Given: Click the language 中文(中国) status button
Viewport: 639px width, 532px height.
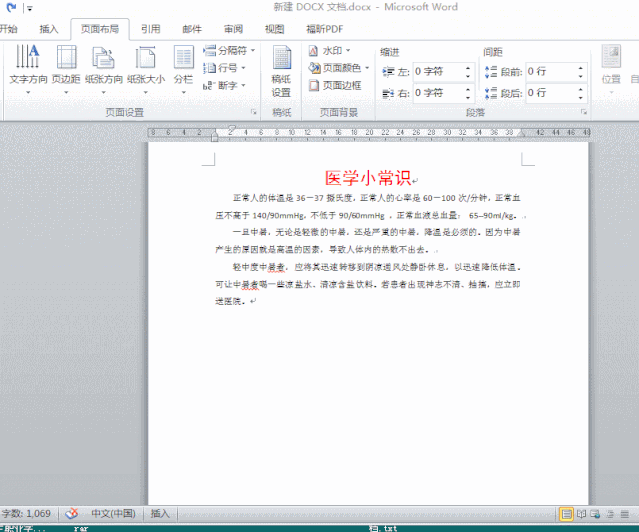Looking at the screenshot, I should (x=113, y=513).
